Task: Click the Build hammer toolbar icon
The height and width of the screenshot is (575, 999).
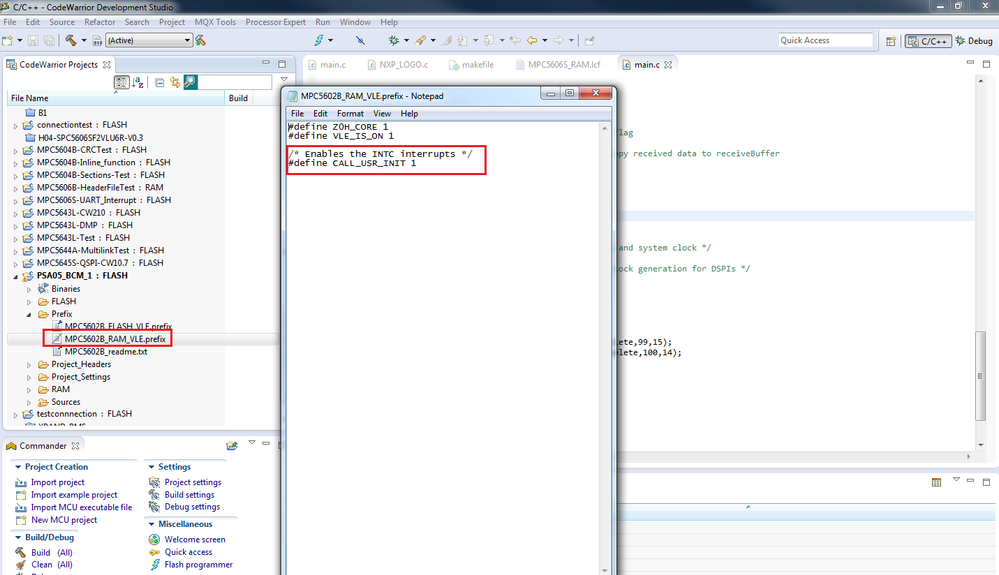Action: pyautogui.click(x=71, y=41)
